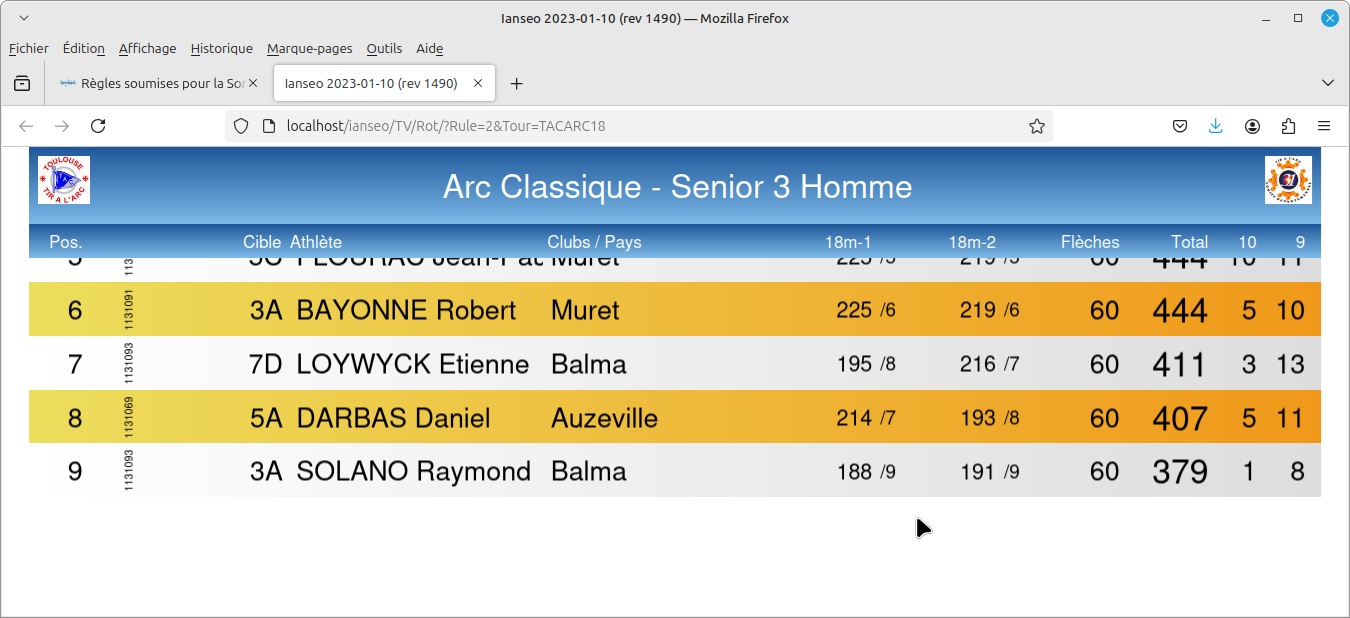Click the orange club emblem at top right

click(1288, 180)
